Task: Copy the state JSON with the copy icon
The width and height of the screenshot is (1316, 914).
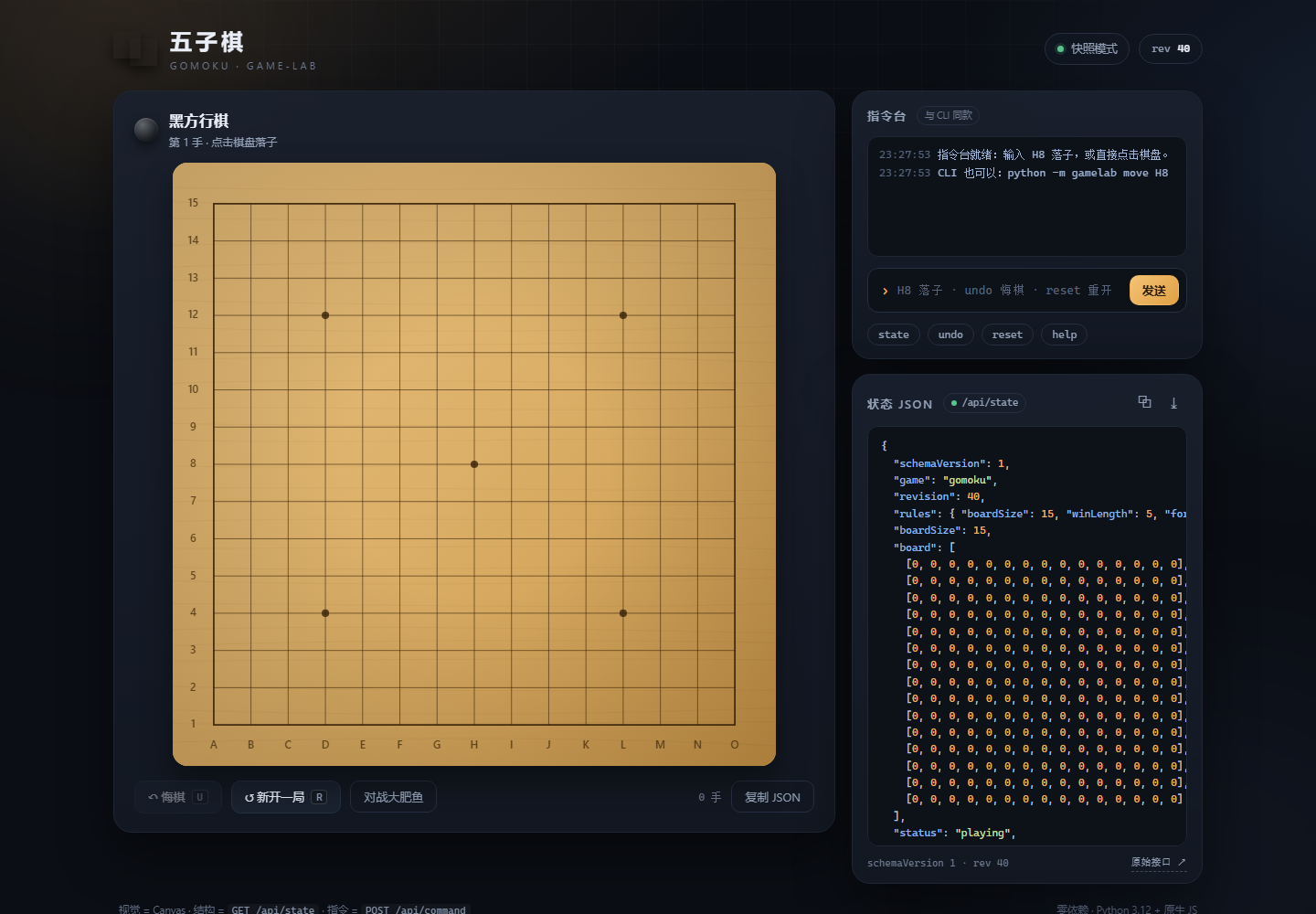Action: pyautogui.click(x=1144, y=402)
